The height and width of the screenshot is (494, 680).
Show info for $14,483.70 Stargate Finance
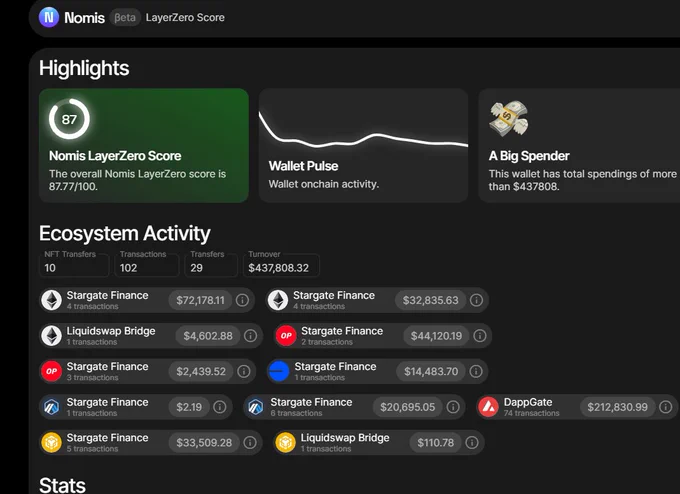point(476,371)
